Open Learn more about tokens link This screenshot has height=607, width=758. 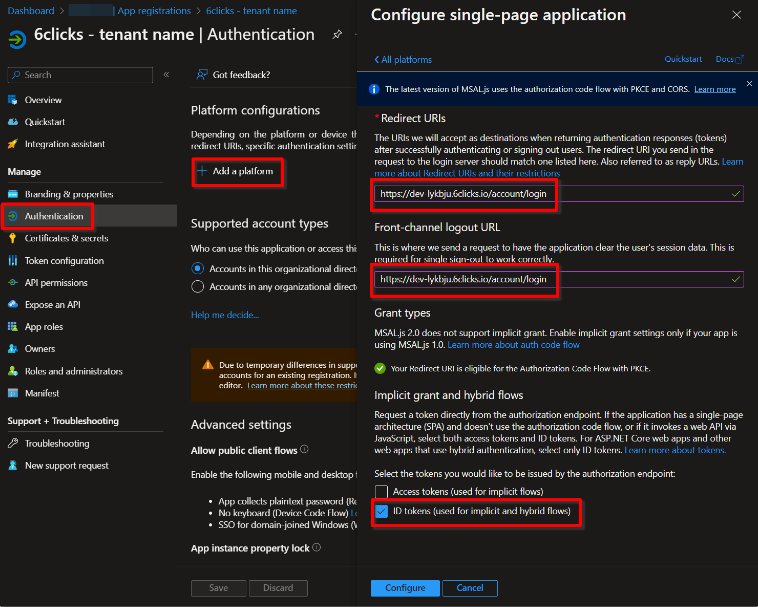point(675,450)
